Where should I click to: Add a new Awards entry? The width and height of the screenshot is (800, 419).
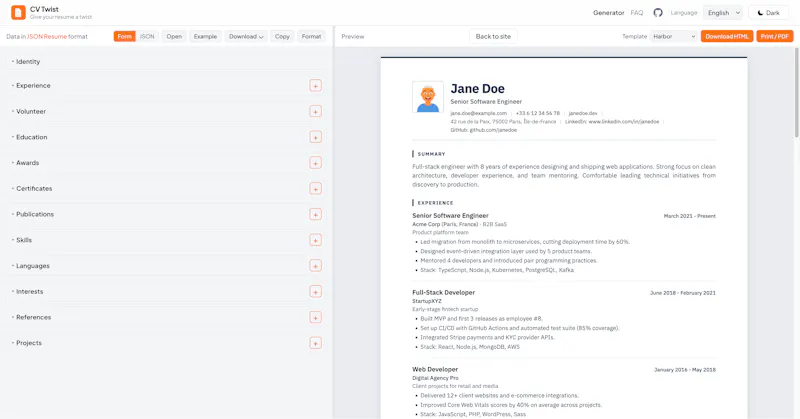(315, 163)
